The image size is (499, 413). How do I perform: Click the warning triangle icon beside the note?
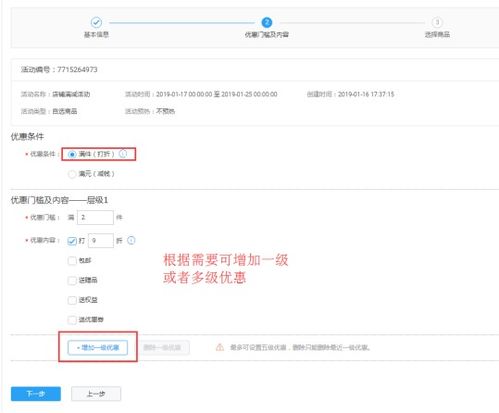(x=220, y=347)
